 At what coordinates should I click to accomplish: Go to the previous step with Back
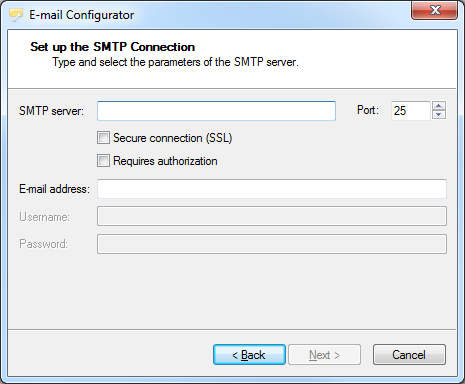pyautogui.click(x=249, y=355)
